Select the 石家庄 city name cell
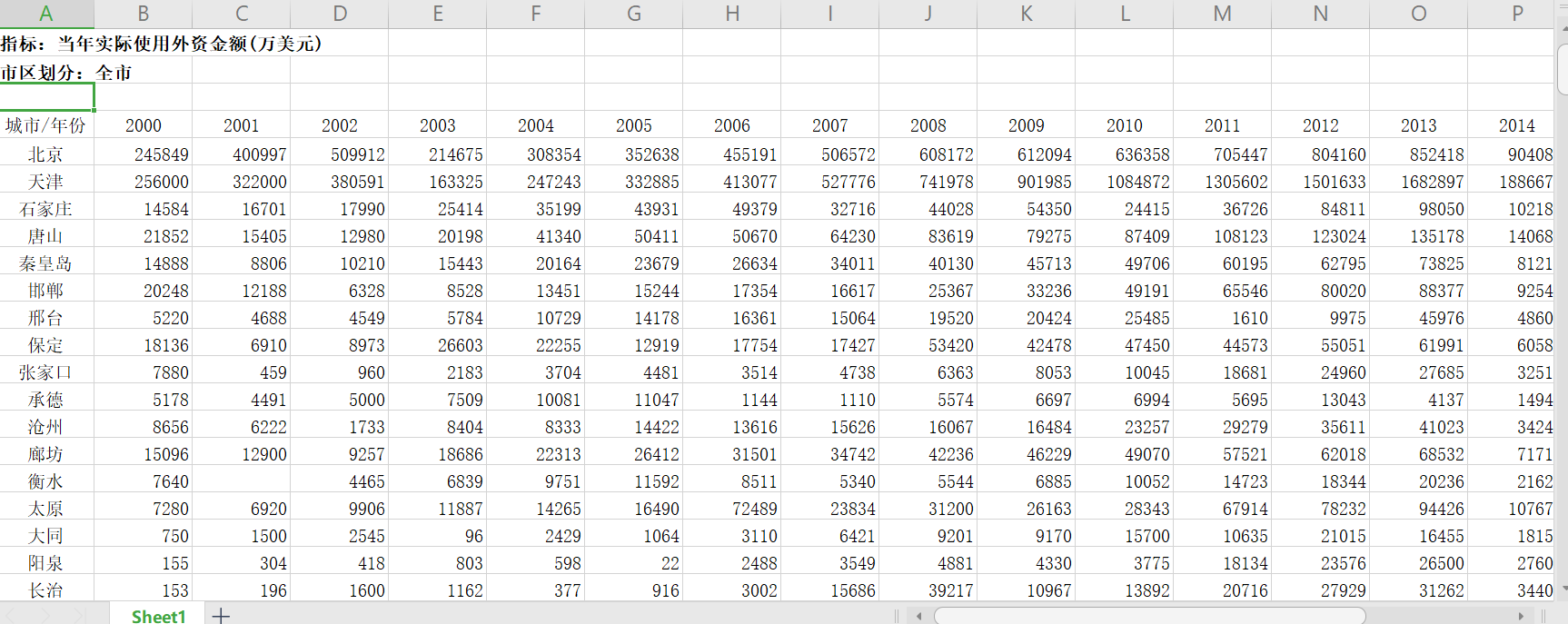 point(47,209)
